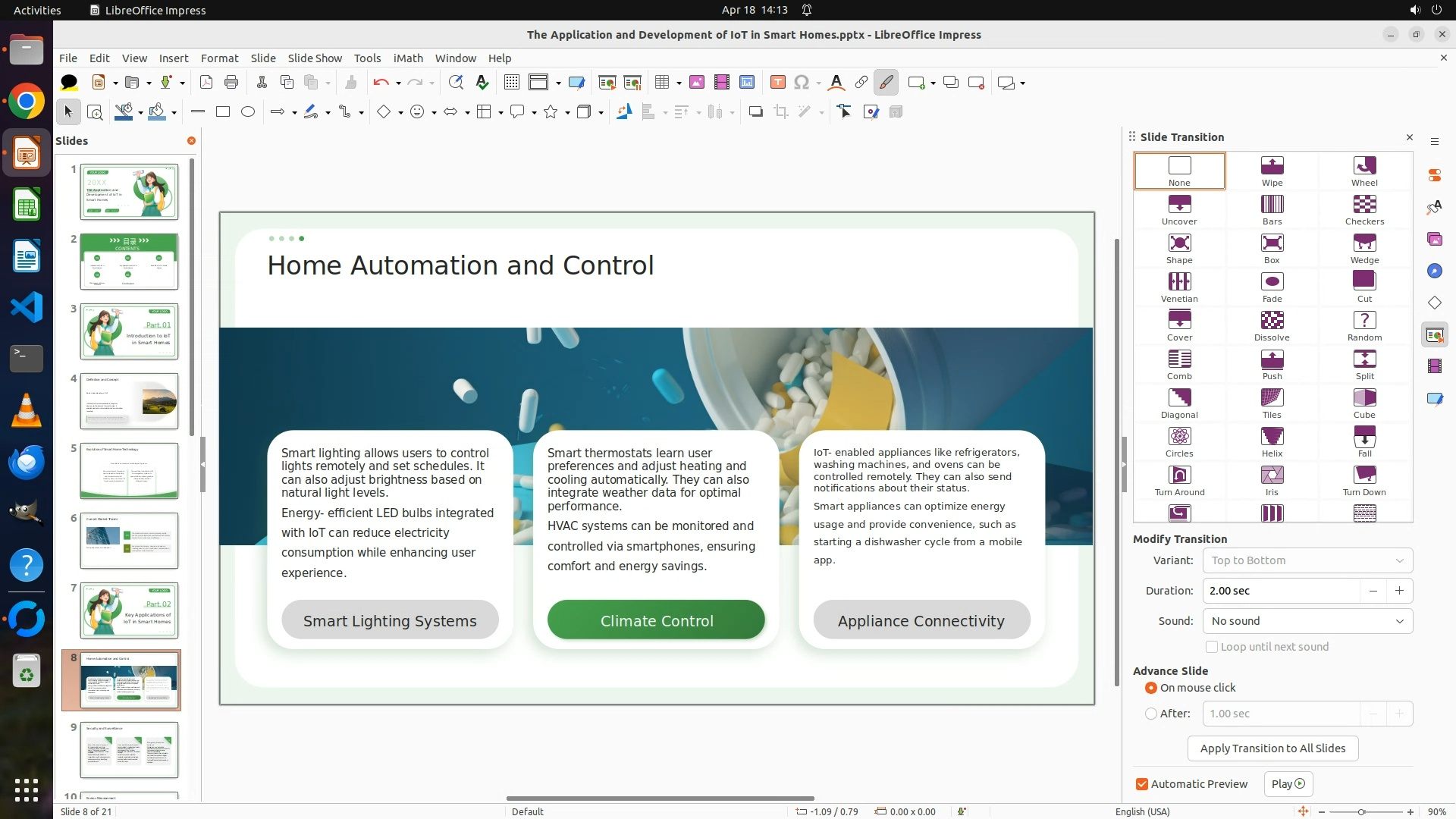Select slide 6 thumbnail in panel
The image size is (1456, 819).
point(129,540)
